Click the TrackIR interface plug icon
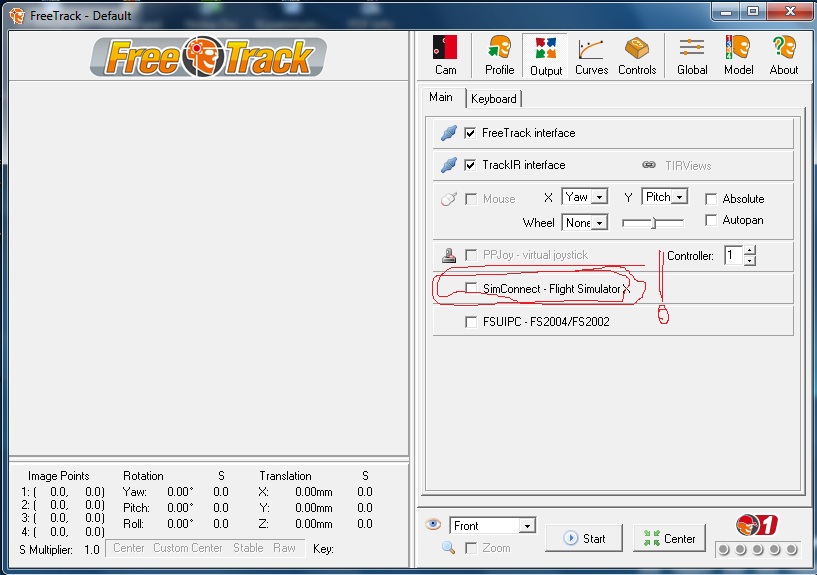The width and height of the screenshot is (817, 575). tap(449, 166)
